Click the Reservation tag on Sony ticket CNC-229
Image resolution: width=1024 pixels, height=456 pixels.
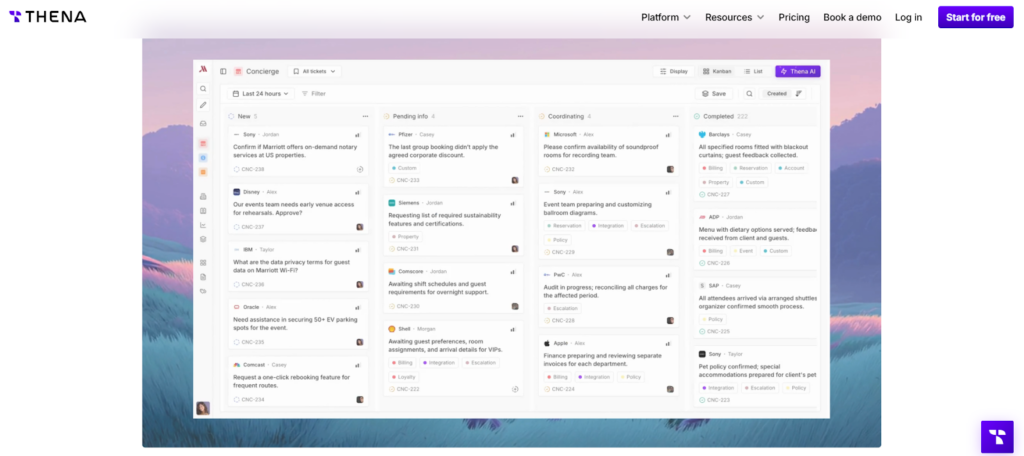pyautogui.click(x=564, y=225)
